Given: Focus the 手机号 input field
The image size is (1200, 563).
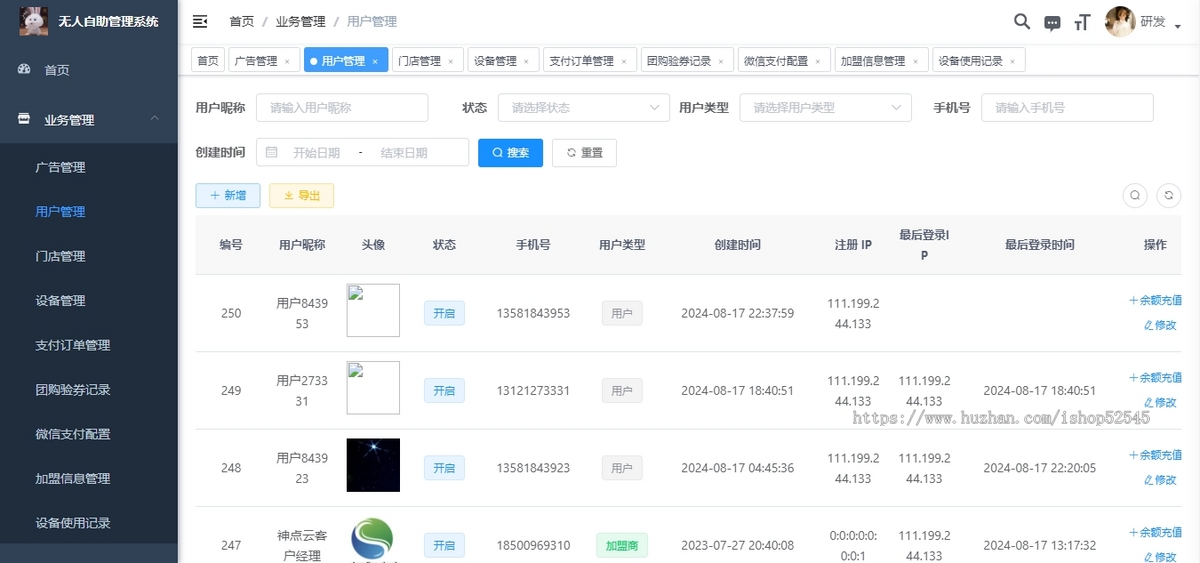Looking at the screenshot, I should point(1067,107).
